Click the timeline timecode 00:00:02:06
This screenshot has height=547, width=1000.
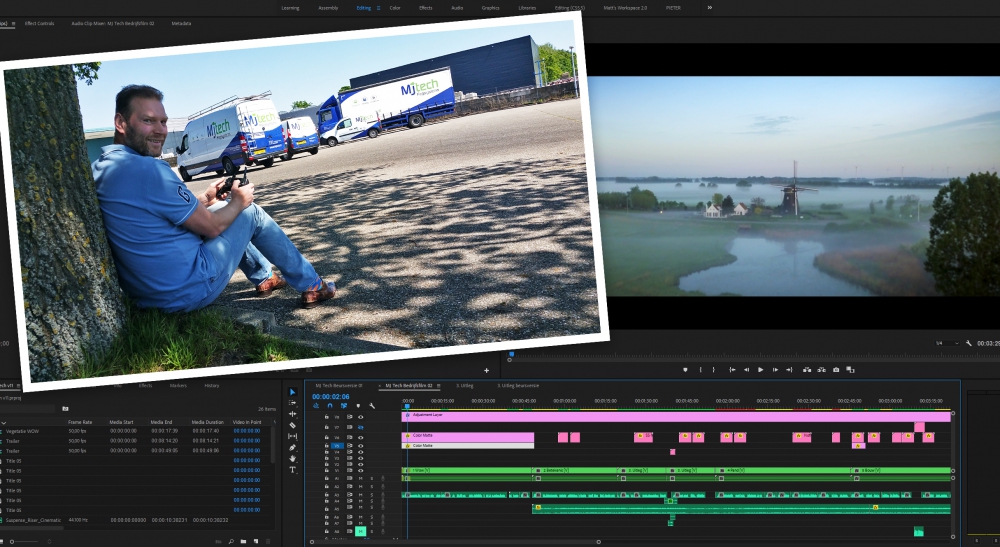click(x=330, y=397)
